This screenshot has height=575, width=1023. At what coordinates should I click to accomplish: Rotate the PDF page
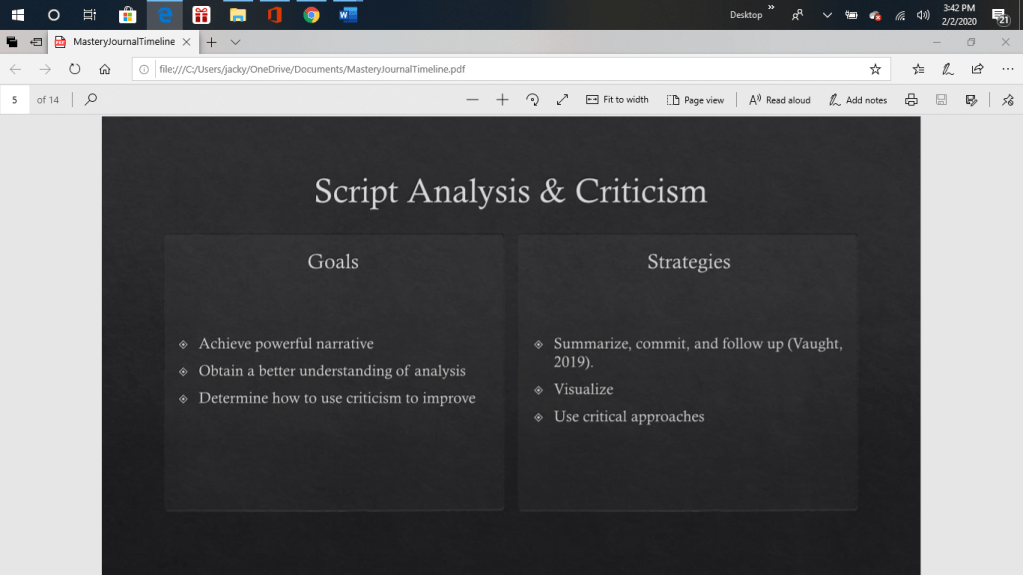pos(532,100)
